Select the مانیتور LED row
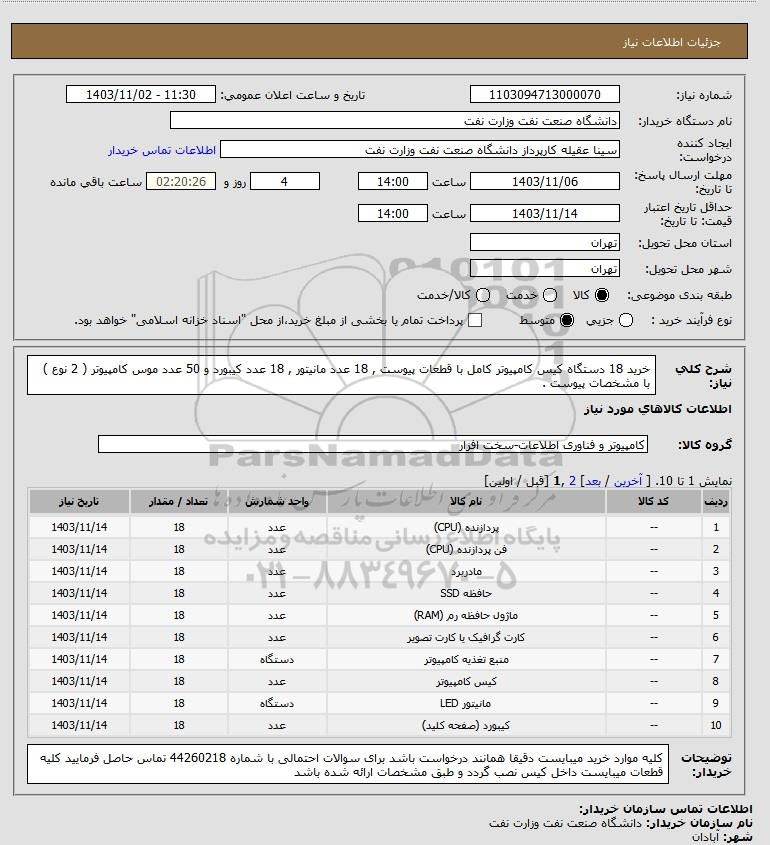770x845 pixels. point(379,703)
